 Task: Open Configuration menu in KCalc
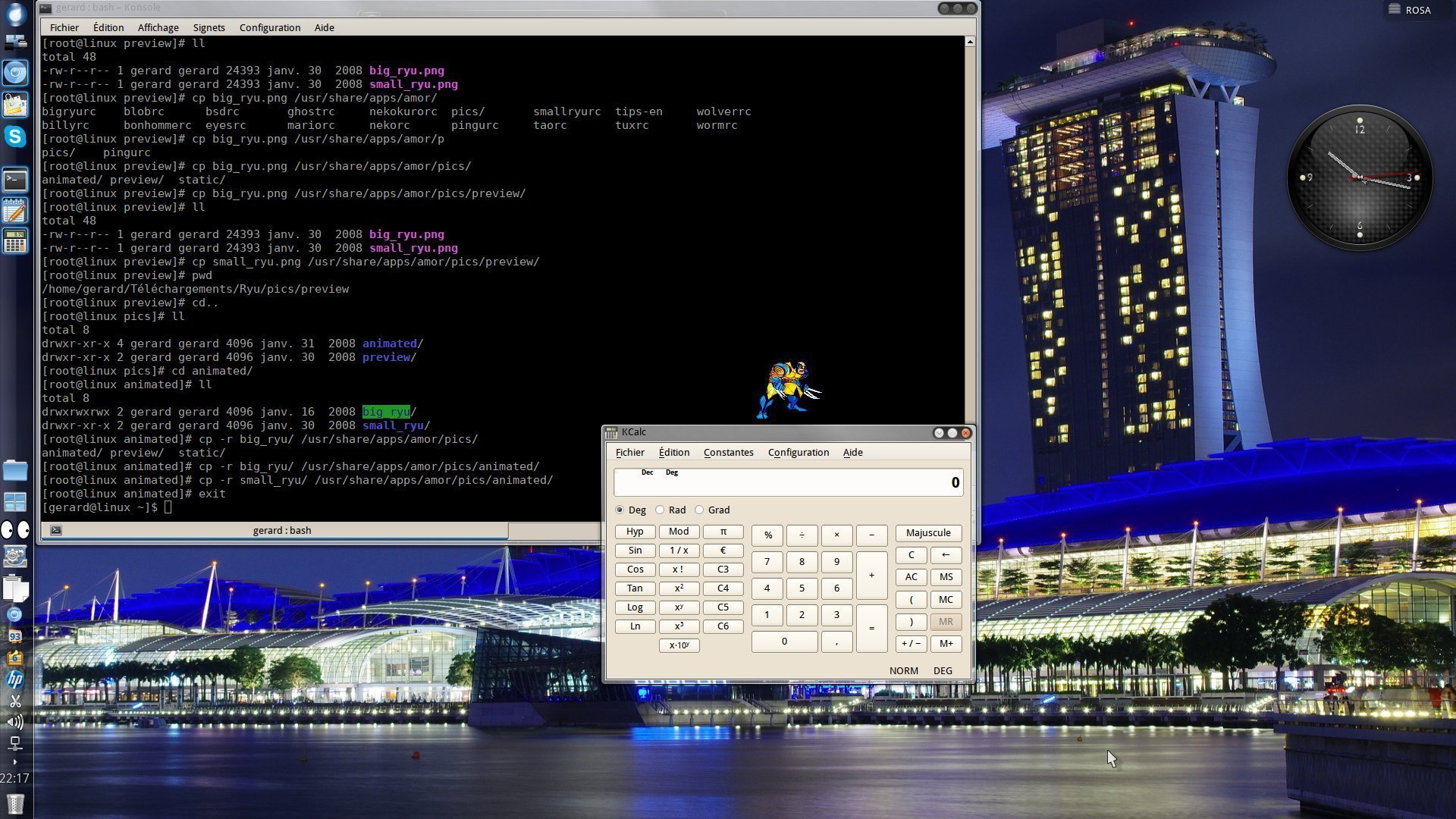(798, 452)
